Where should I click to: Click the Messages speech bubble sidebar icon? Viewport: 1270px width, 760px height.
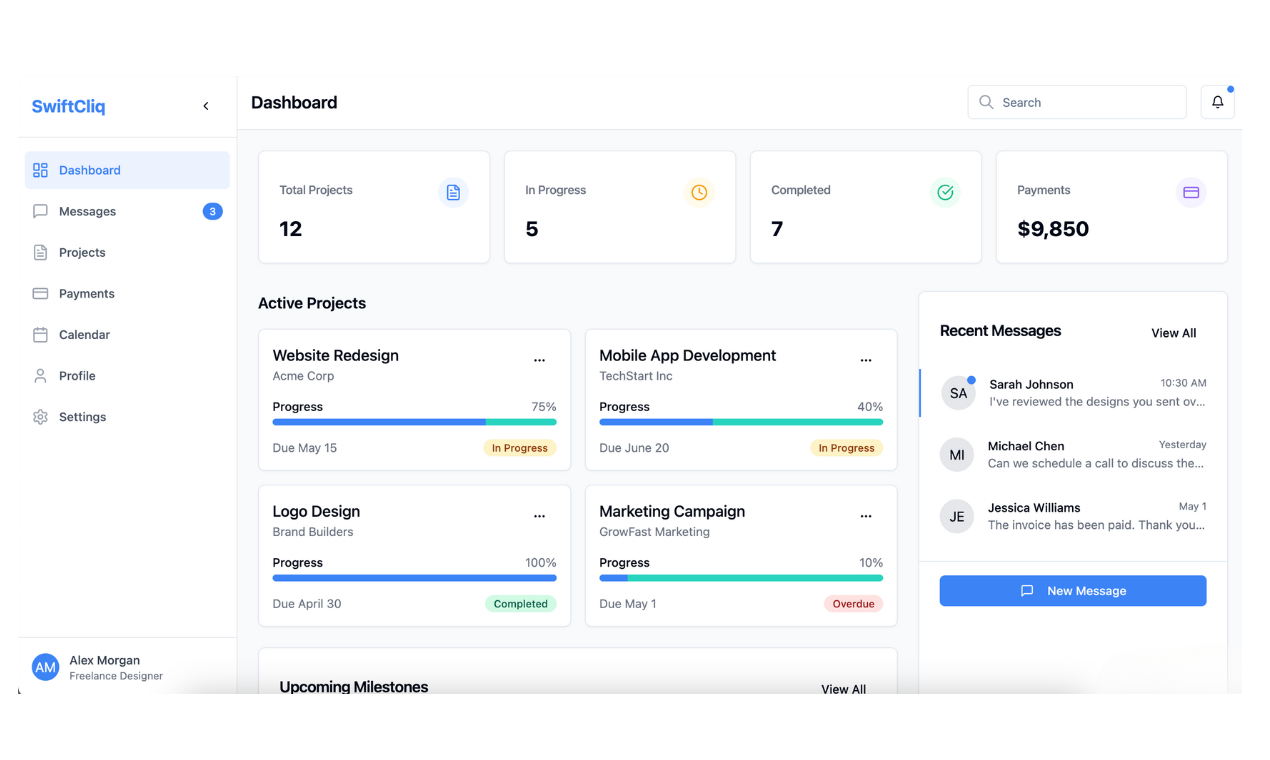coord(40,211)
